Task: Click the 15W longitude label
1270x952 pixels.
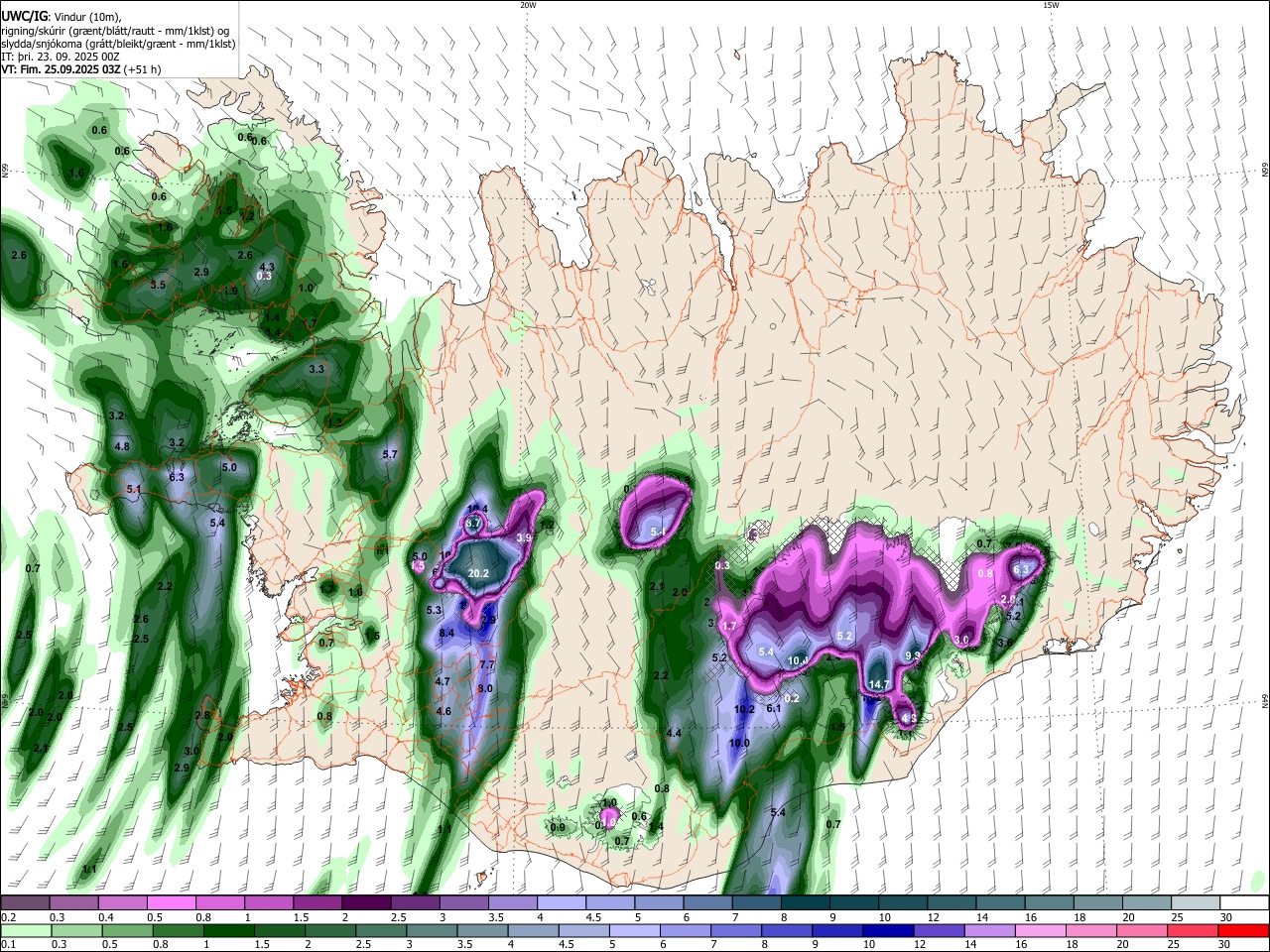Action: point(1051,5)
